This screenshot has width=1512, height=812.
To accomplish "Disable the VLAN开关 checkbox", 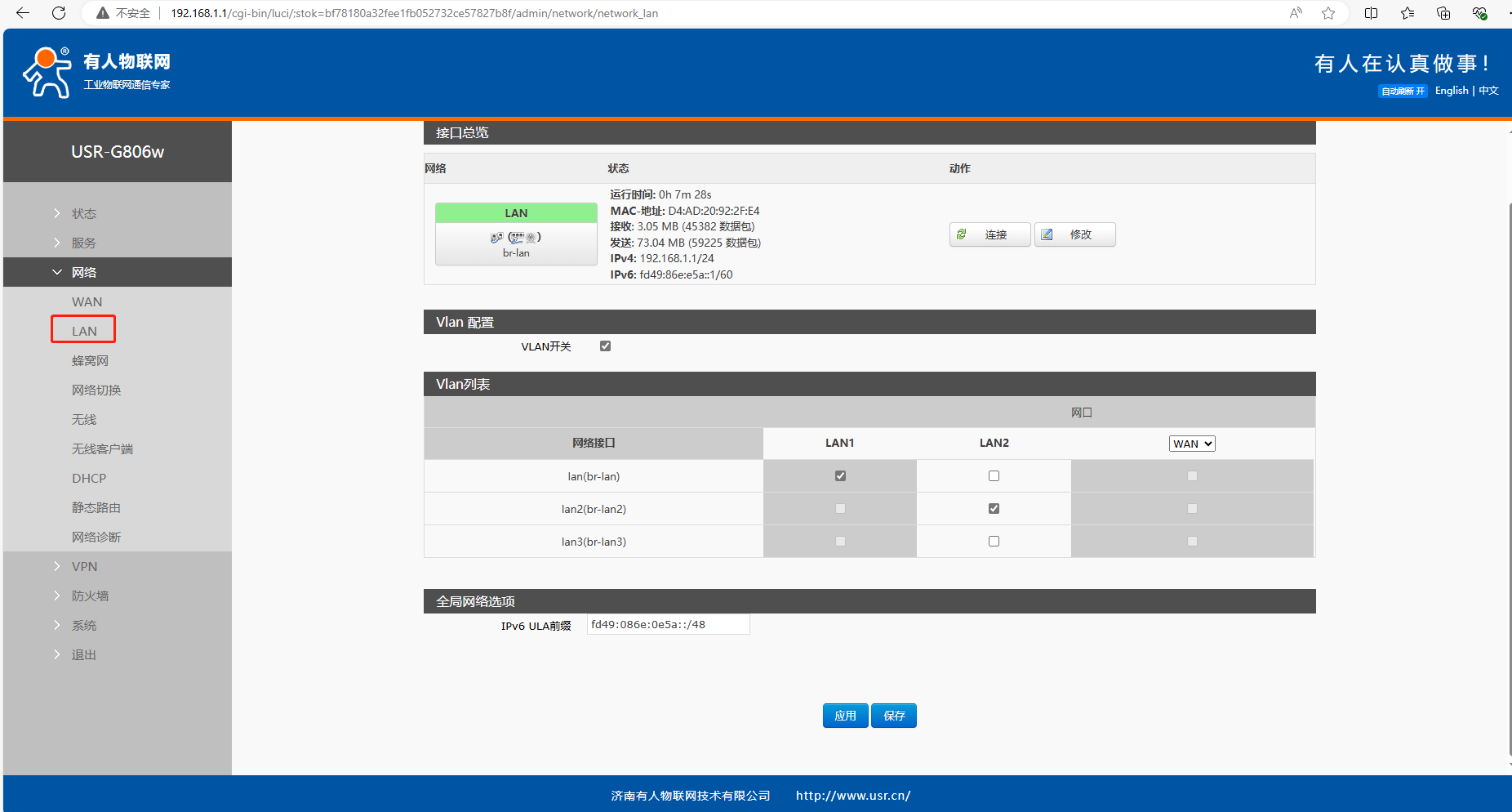I will tap(605, 346).
